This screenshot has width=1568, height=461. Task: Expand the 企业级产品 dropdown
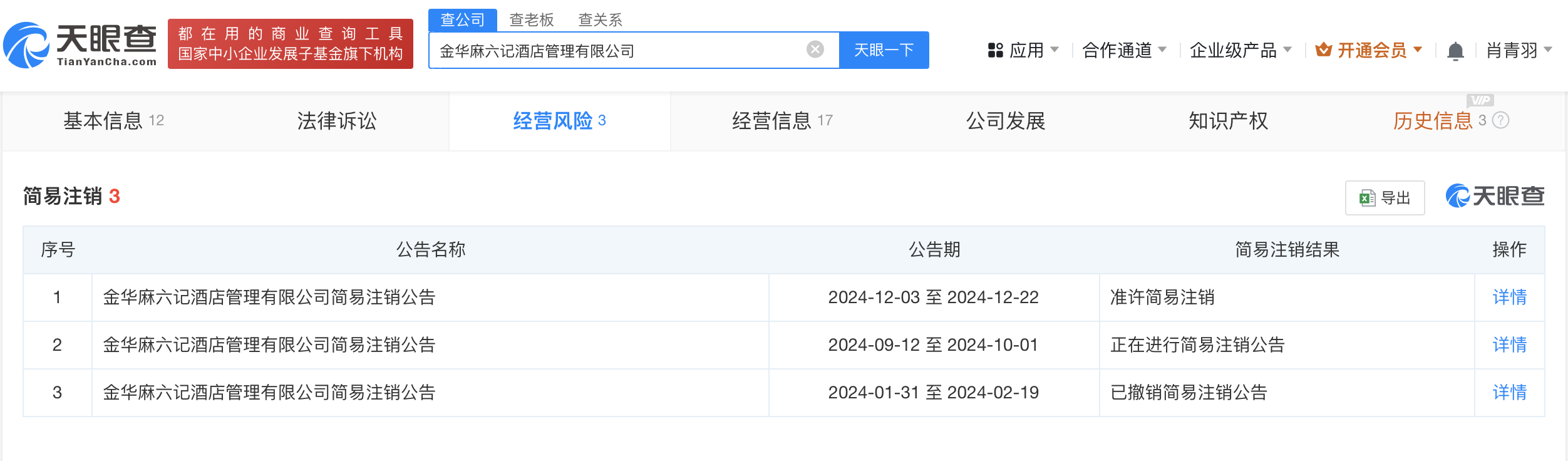[1240, 50]
